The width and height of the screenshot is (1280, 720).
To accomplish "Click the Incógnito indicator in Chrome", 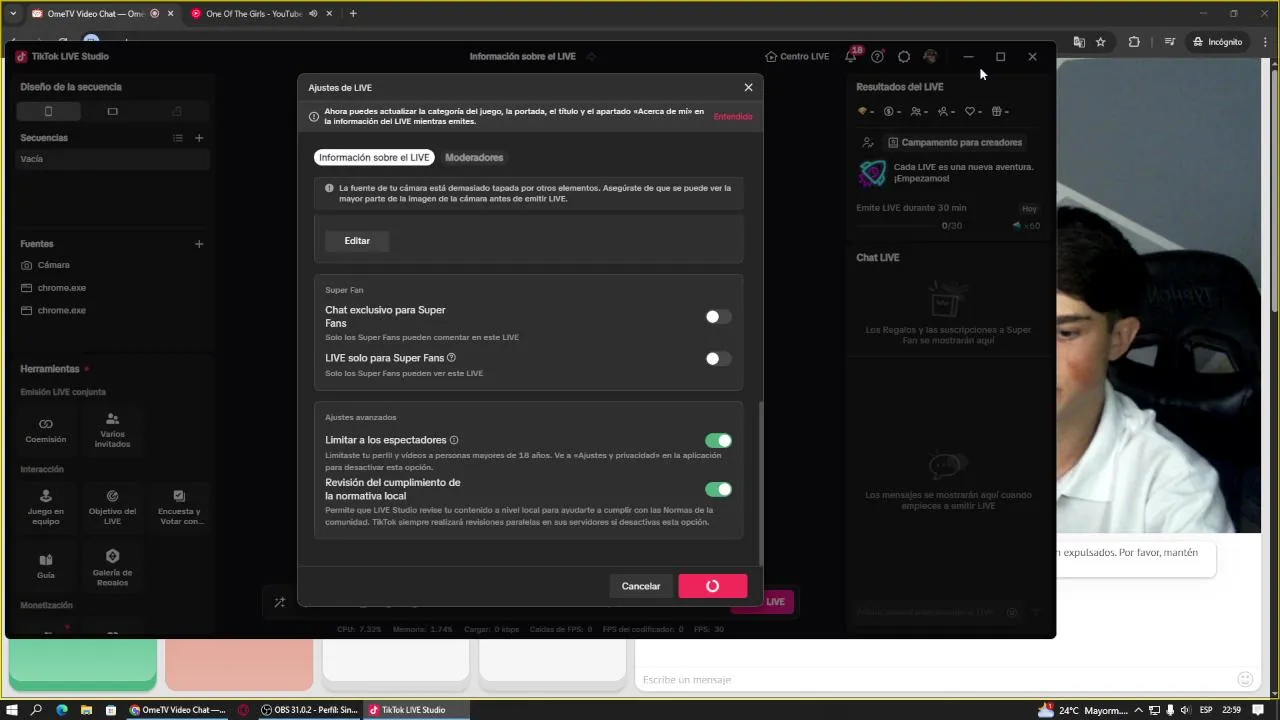I will click(1217, 42).
